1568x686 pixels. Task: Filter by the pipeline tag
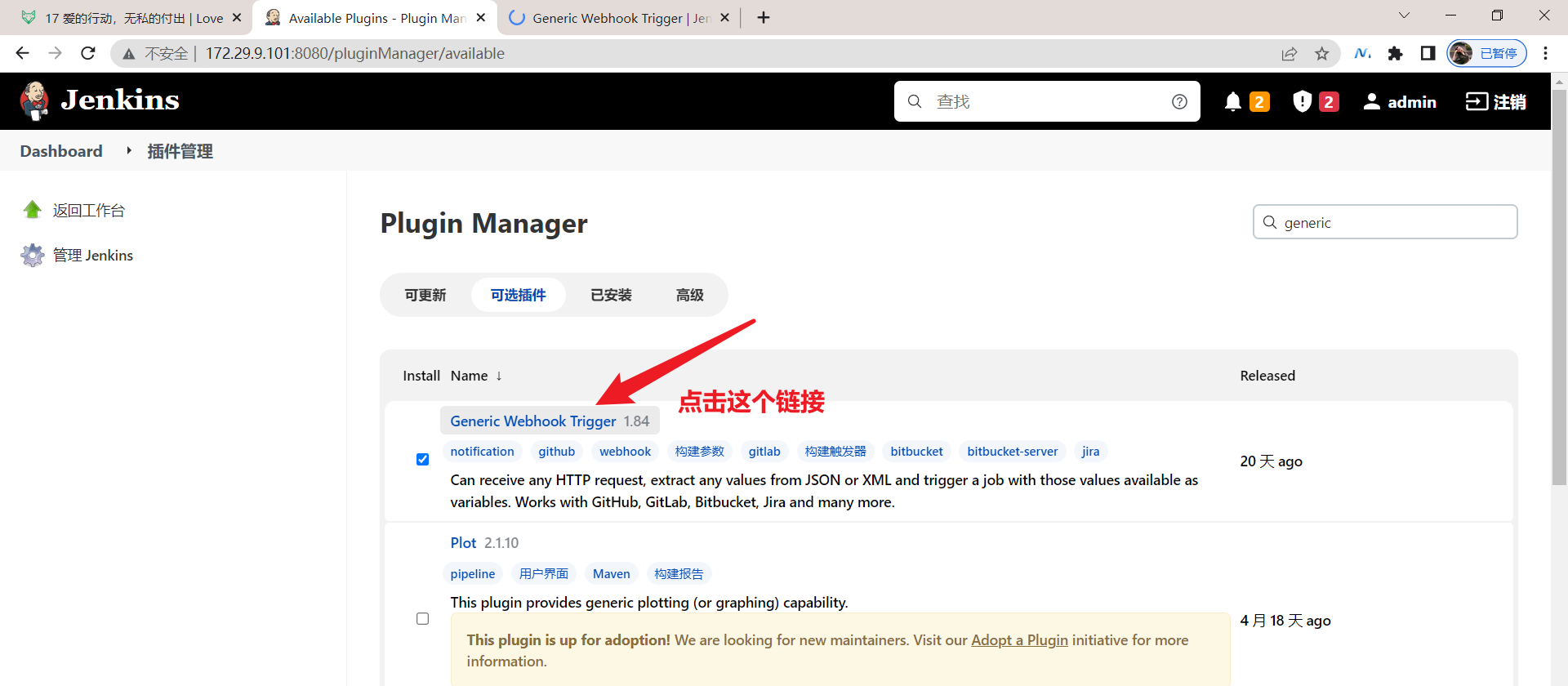pyautogui.click(x=472, y=573)
